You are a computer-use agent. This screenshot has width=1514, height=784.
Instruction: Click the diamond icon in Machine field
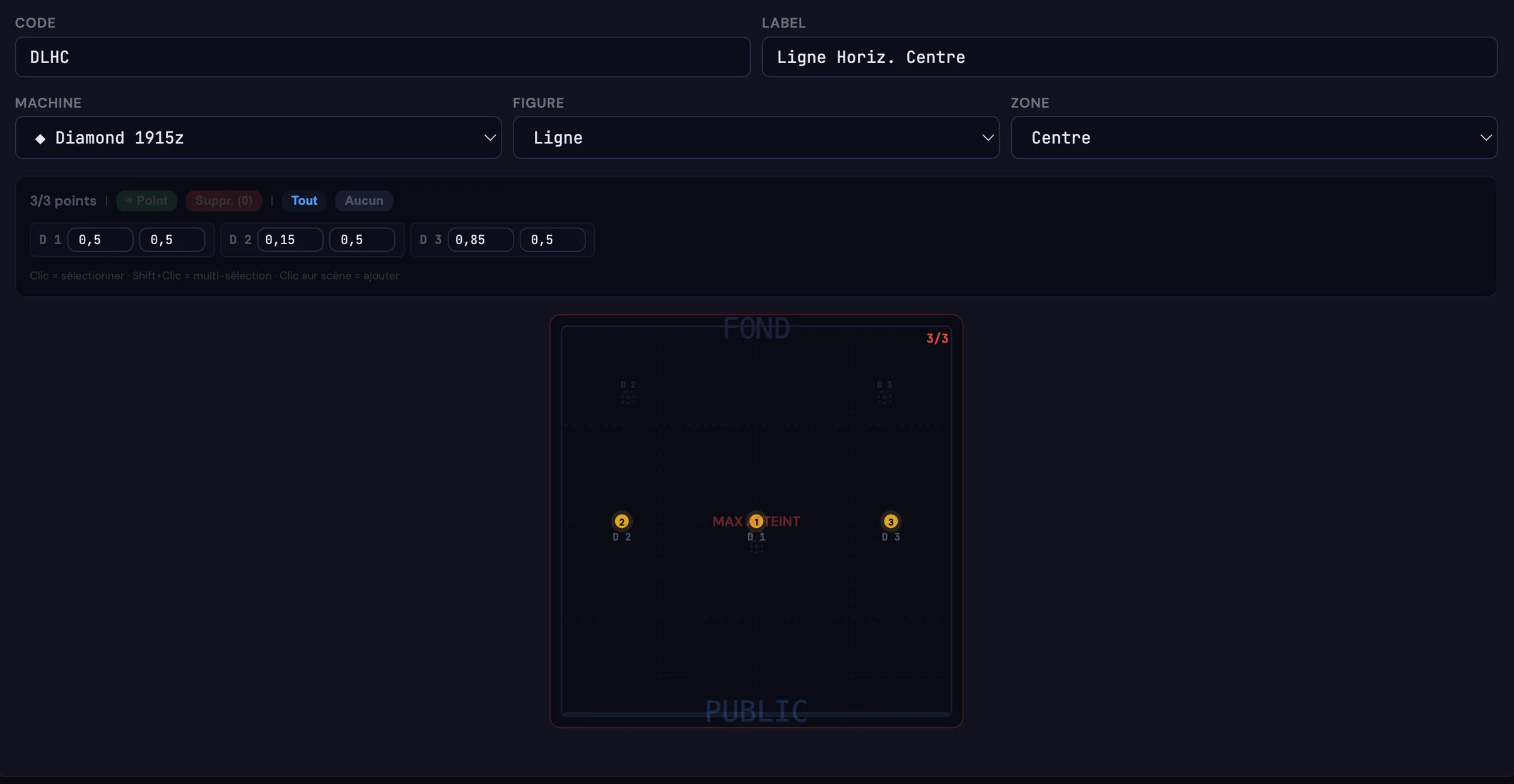tap(40, 138)
